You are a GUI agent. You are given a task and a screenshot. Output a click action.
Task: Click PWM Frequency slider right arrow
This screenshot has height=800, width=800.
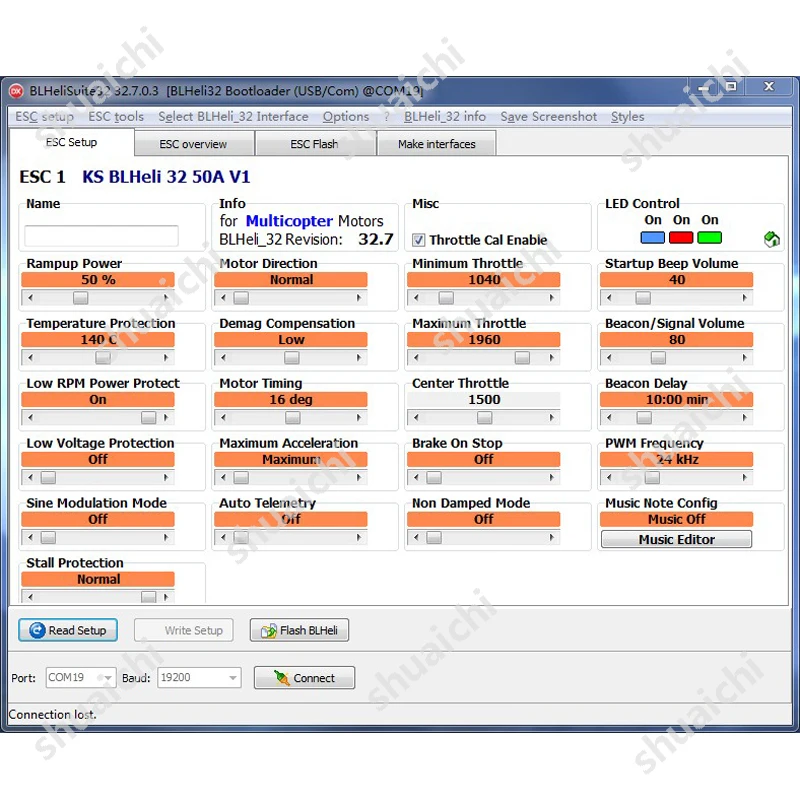pos(744,478)
